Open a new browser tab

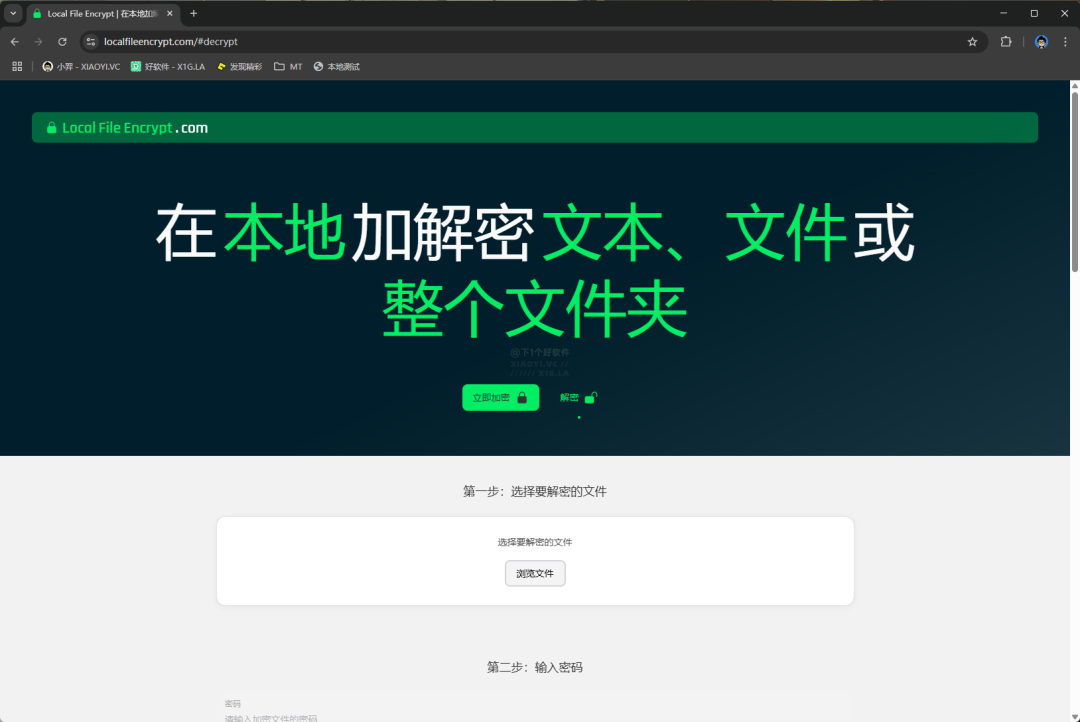tap(194, 13)
